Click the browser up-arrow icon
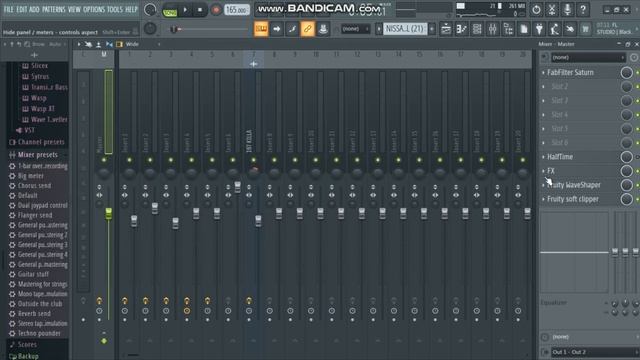This screenshot has width=640, height=360. (12, 44)
